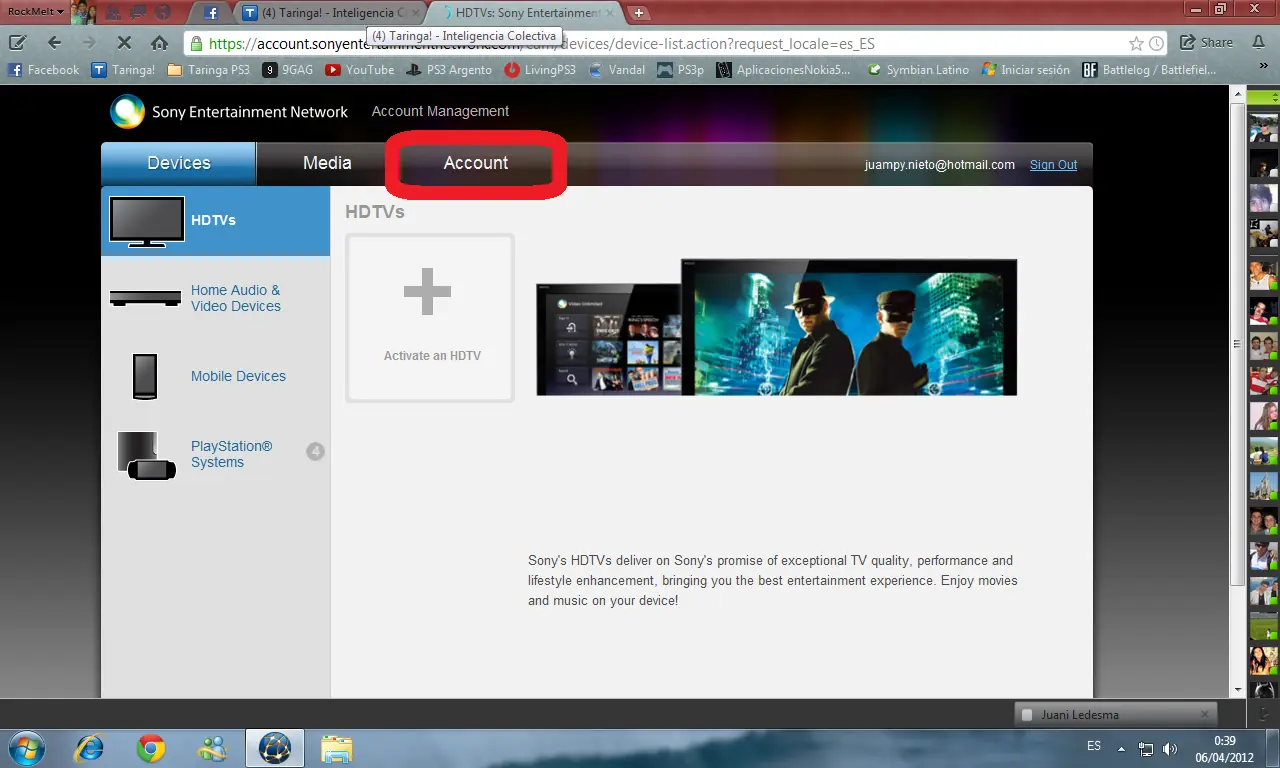Bookmark this page with the star icon
Image resolution: width=1280 pixels, height=768 pixels.
1136,44
